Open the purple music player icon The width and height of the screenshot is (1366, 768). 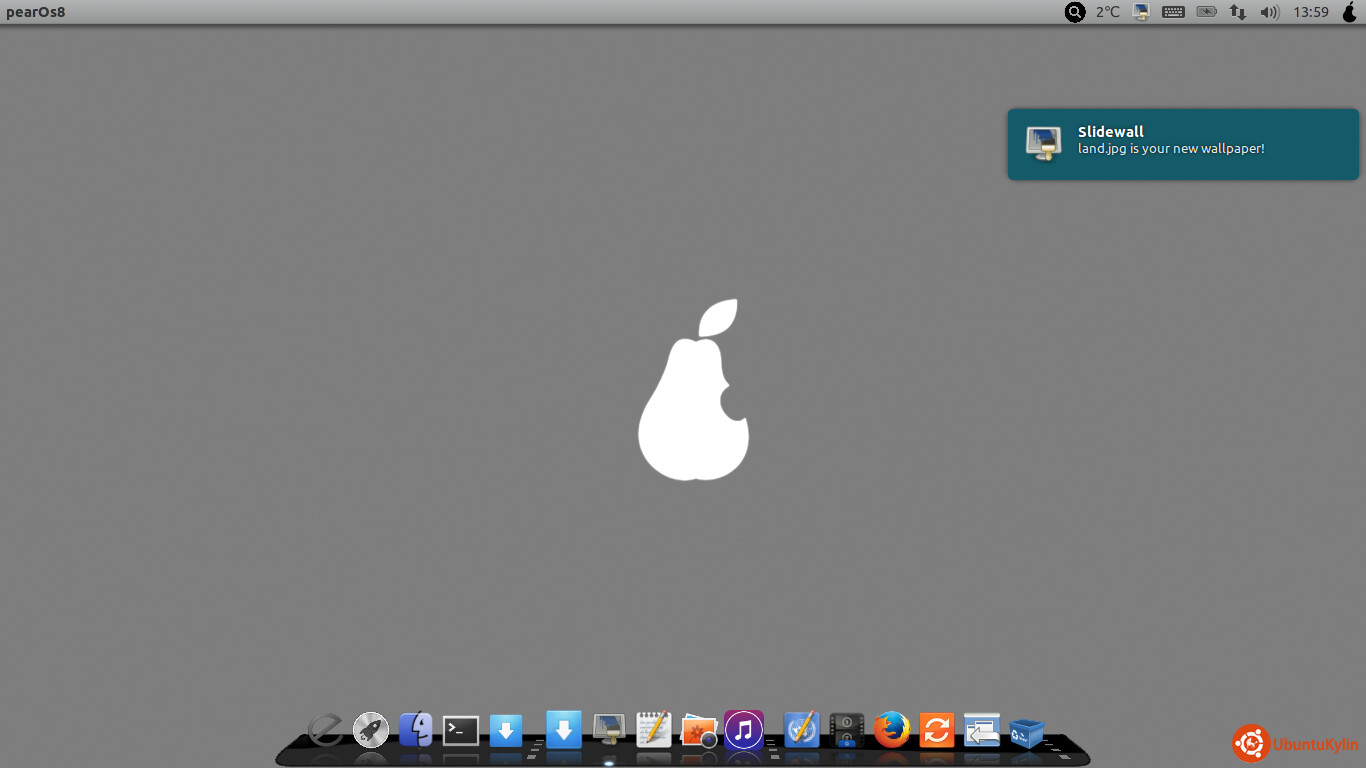tap(743, 730)
